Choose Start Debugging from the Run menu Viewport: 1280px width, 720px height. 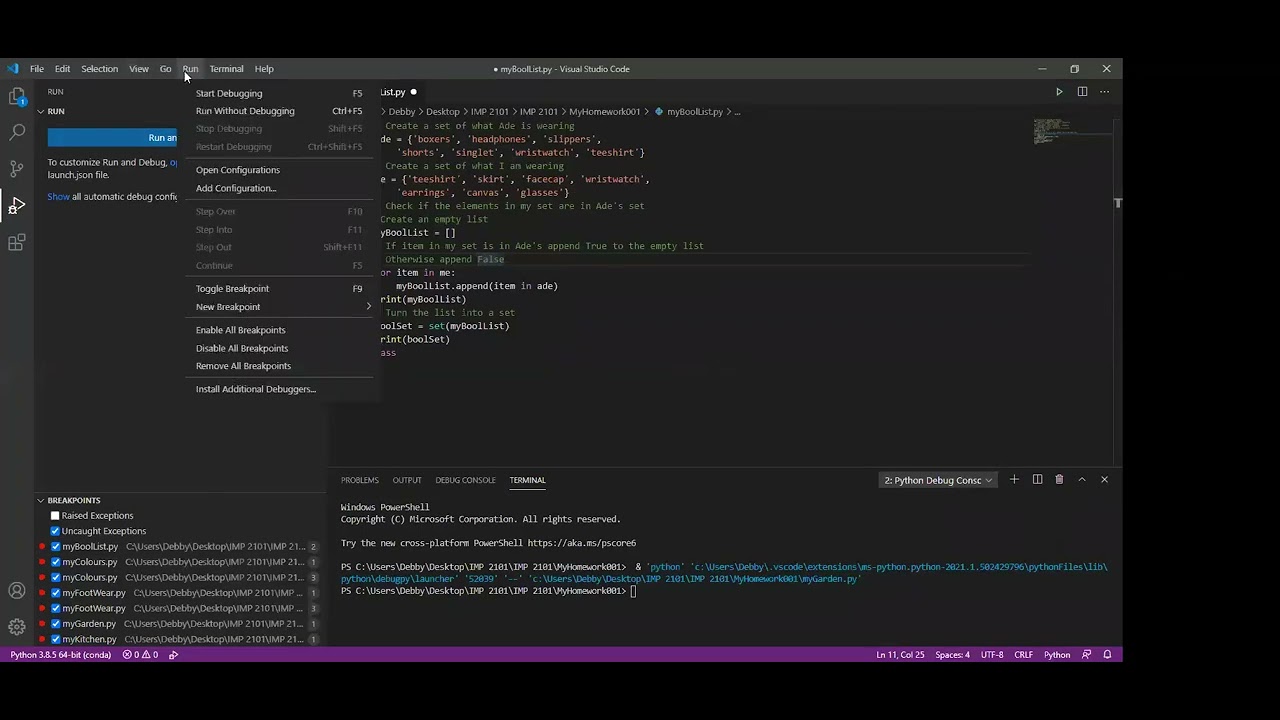click(x=279, y=93)
